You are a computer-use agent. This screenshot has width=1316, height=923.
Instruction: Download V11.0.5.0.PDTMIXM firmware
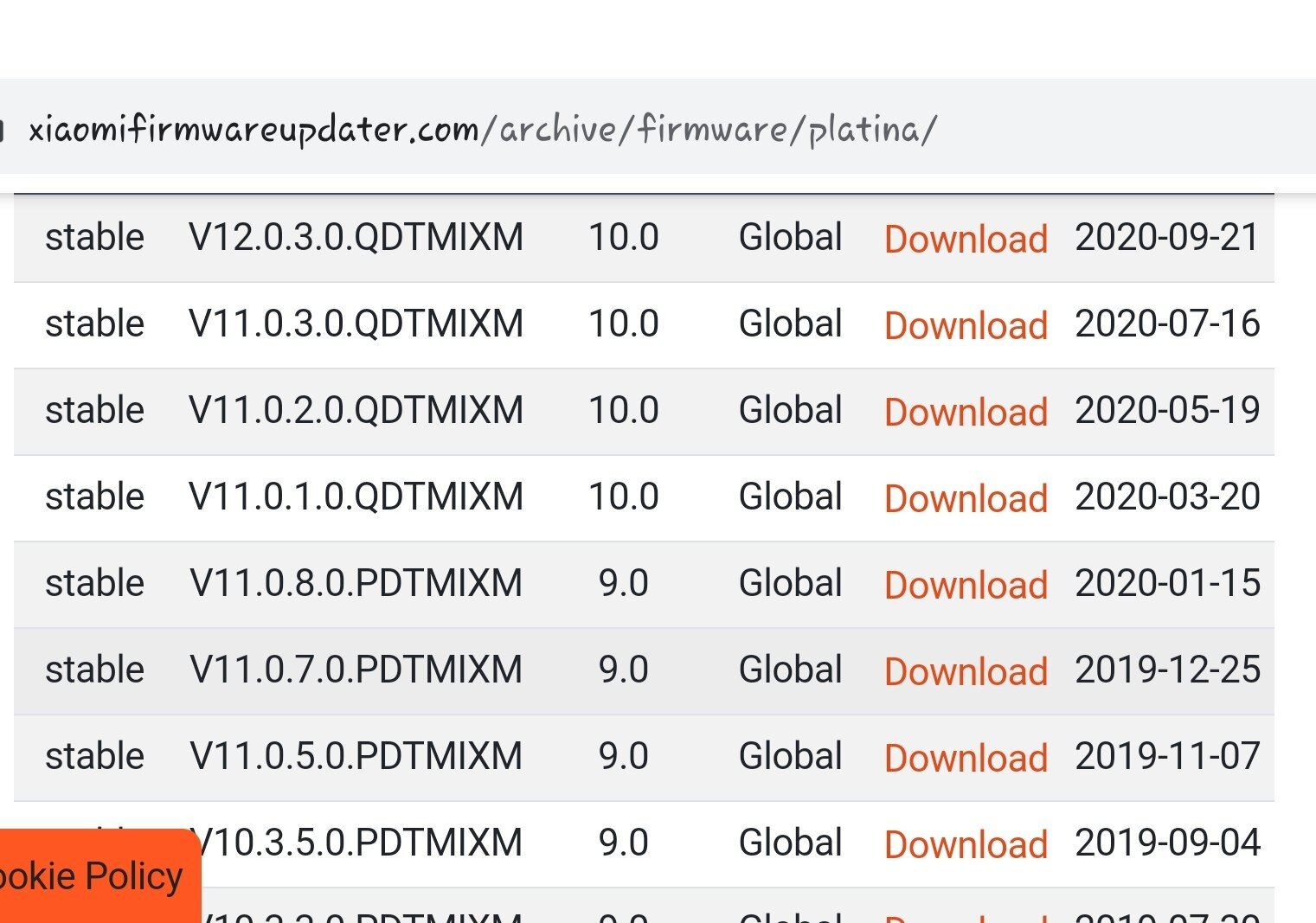(x=966, y=758)
